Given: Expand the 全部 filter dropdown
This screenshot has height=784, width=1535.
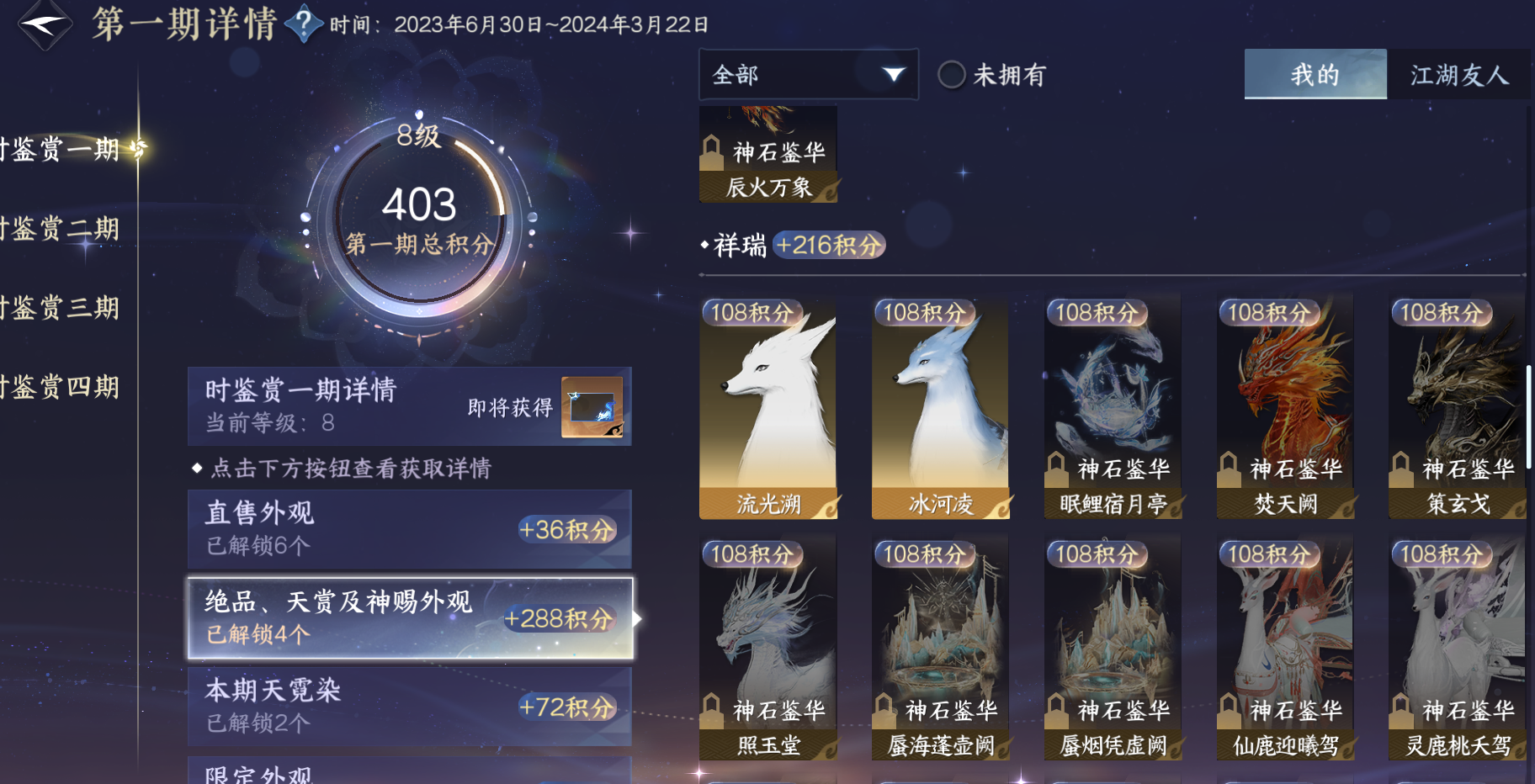Looking at the screenshot, I should coord(809,75).
